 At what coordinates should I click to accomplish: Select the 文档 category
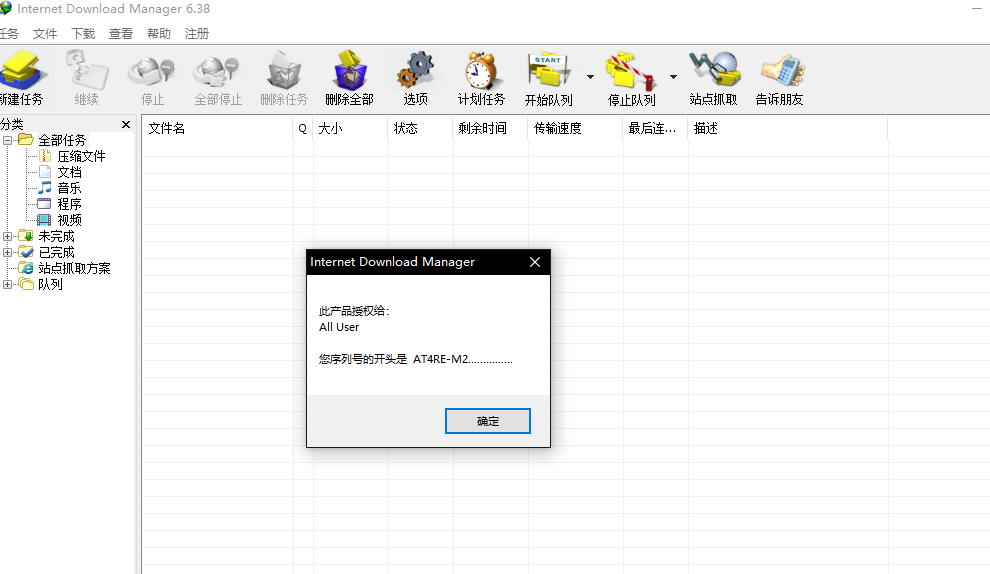point(69,172)
